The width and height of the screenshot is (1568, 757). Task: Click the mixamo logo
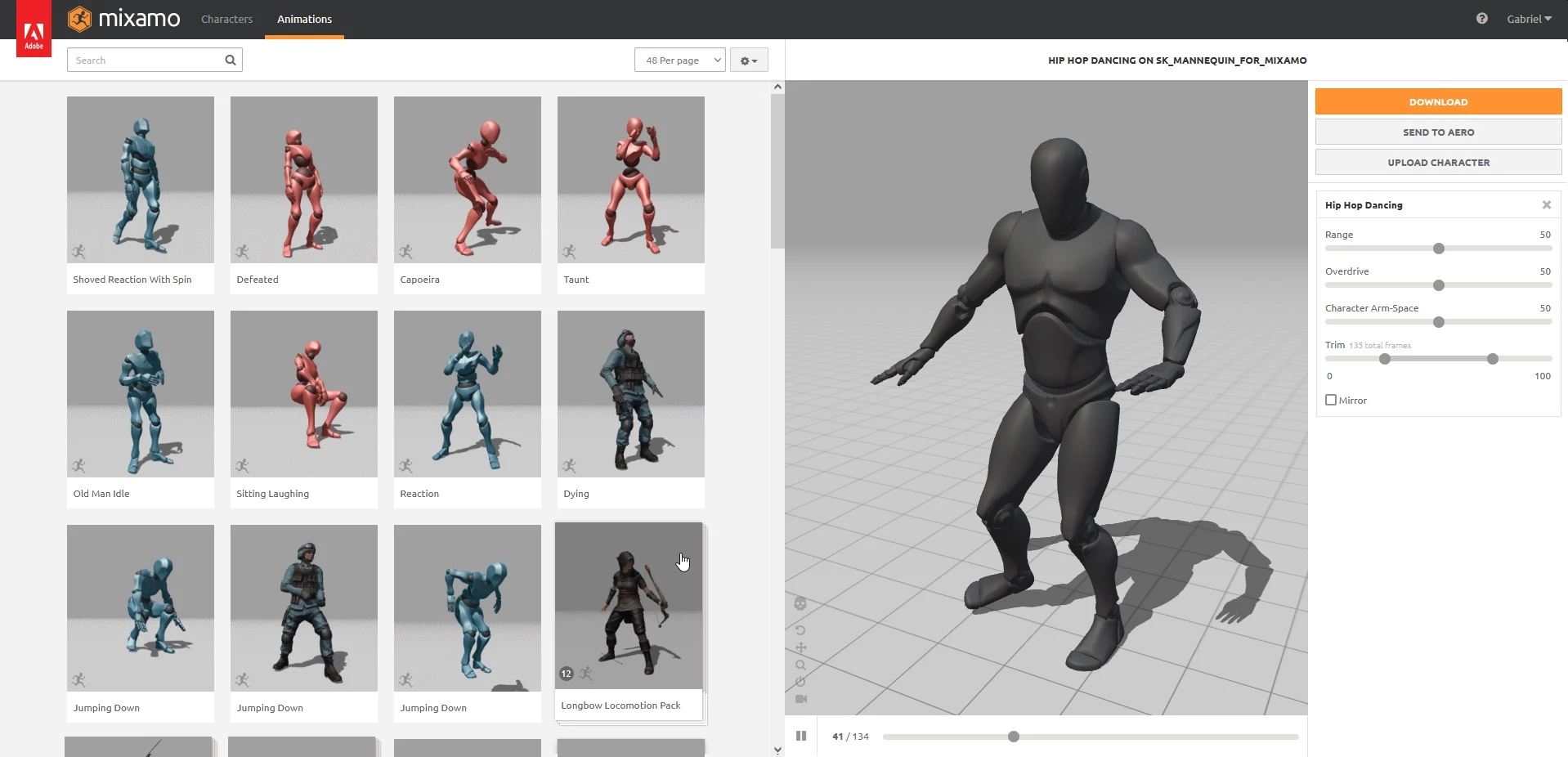click(124, 19)
